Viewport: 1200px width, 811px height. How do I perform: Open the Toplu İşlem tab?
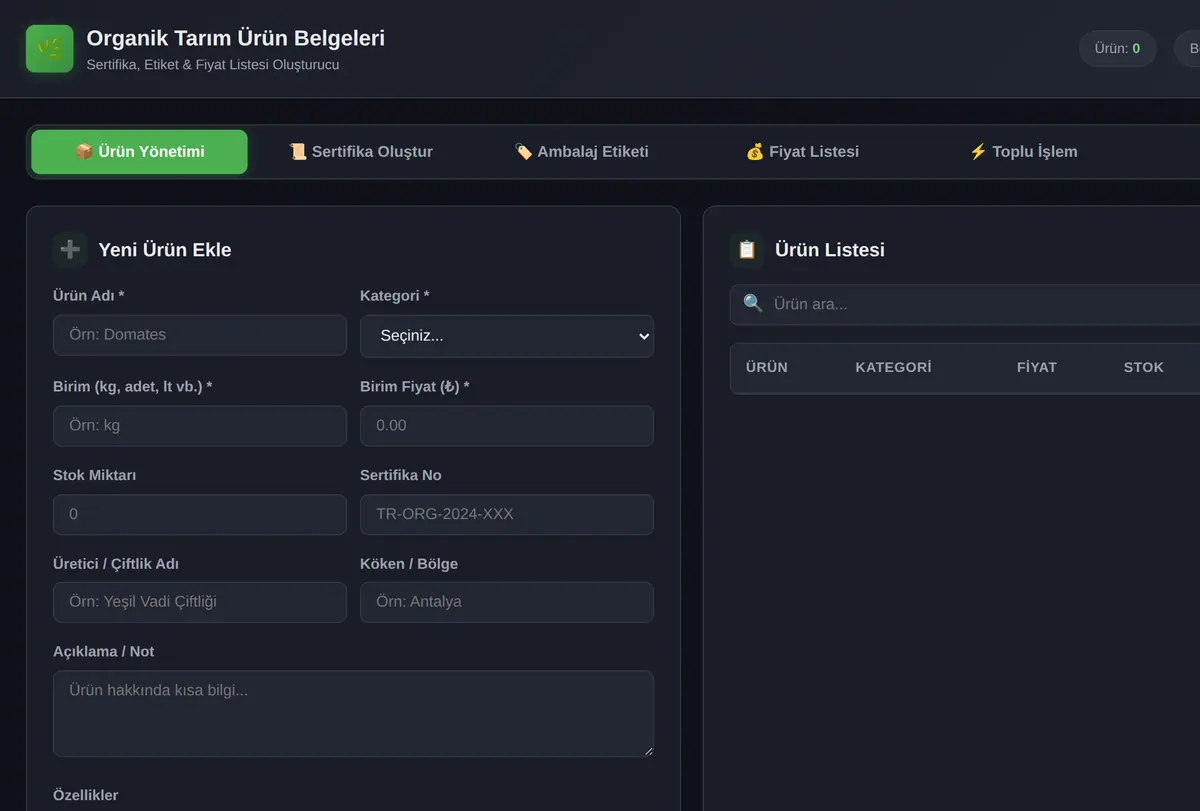1023,152
